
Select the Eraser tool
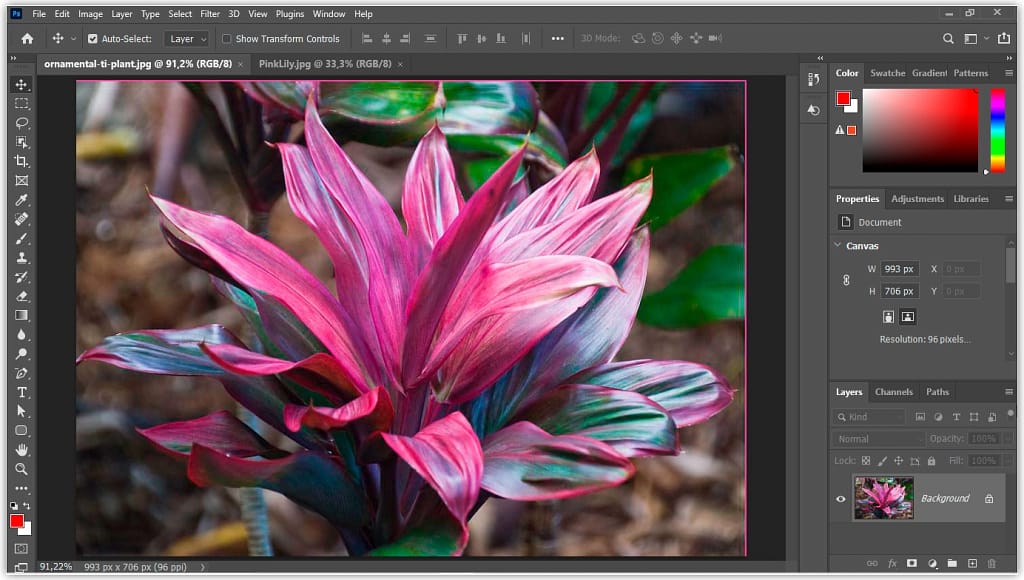point(22,296)
